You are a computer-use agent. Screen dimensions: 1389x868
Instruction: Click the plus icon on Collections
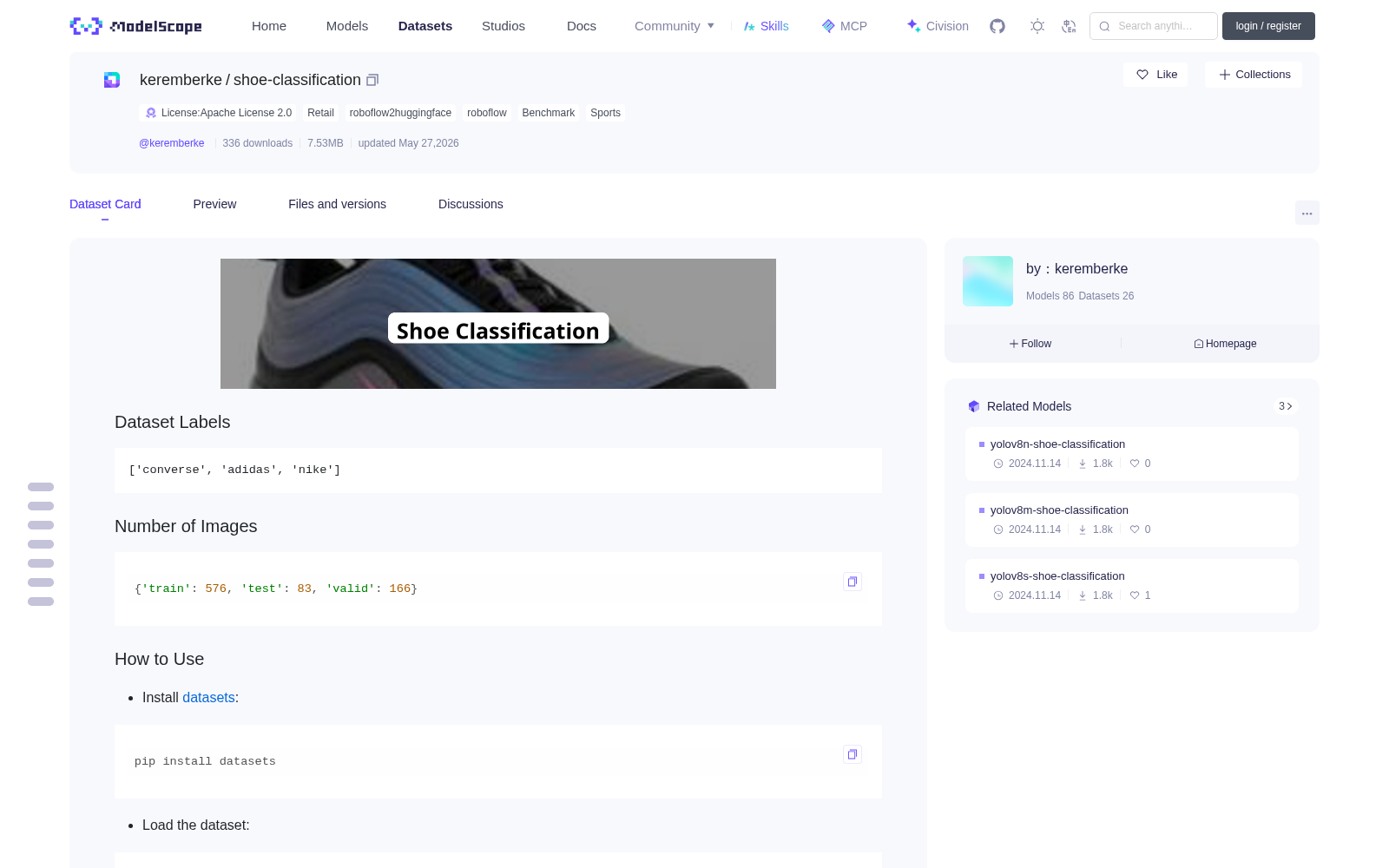[1225, 75]
